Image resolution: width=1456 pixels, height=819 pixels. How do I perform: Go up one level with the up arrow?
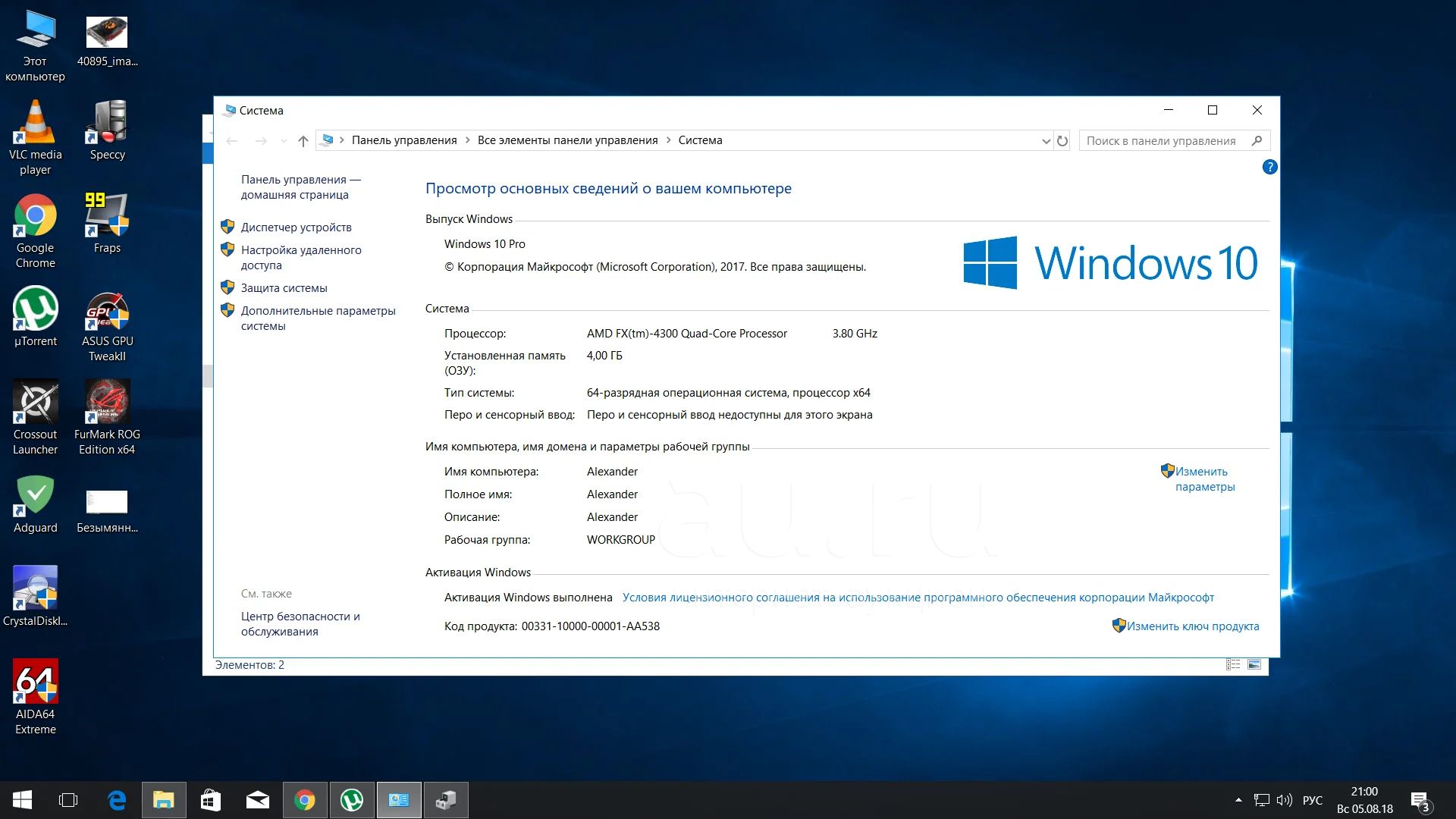click(x=303, y=140)
